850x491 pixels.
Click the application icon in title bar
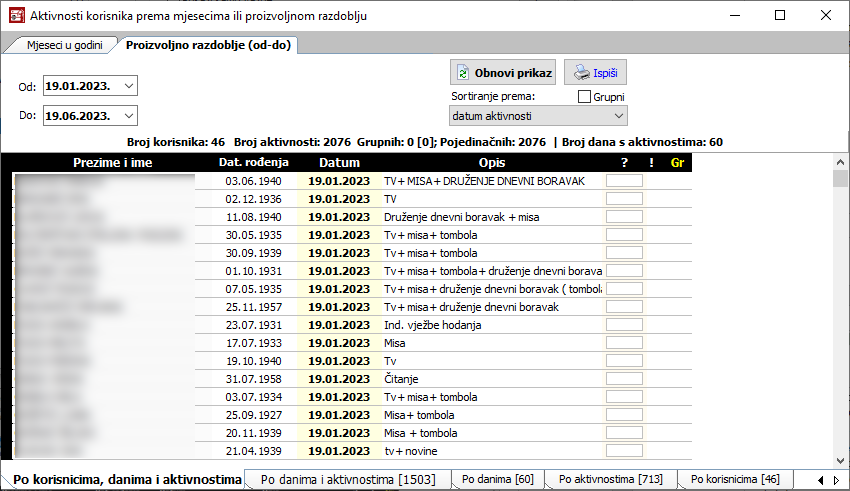[x=15, y=15]
